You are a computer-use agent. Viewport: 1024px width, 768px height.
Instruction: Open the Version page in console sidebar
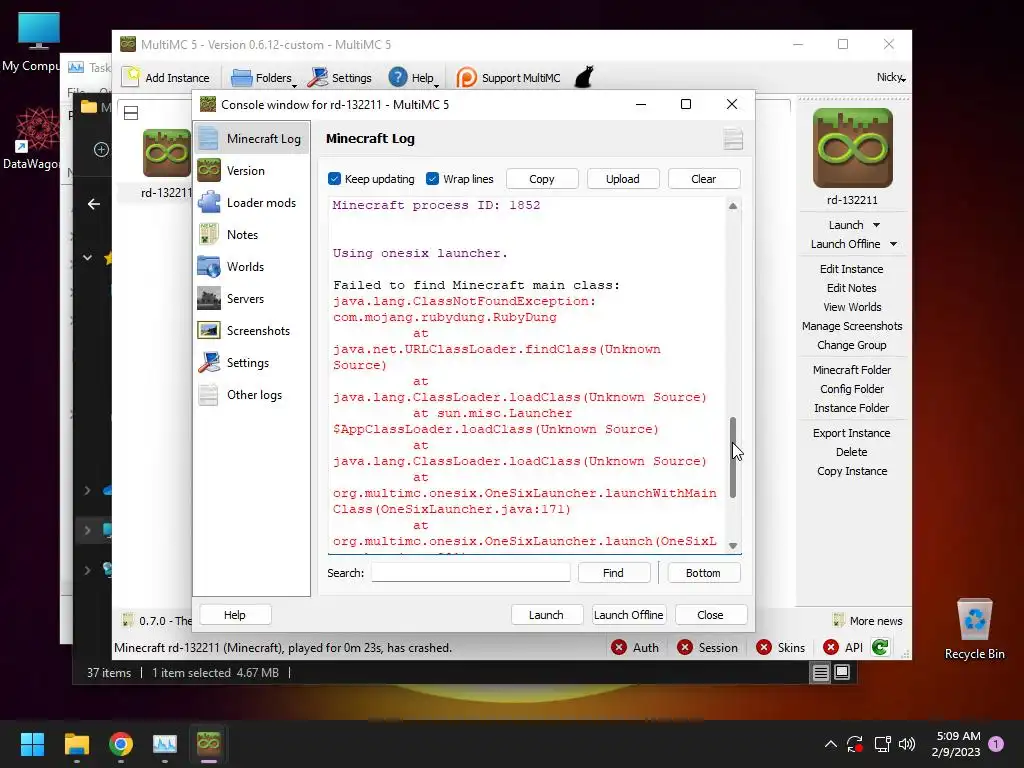tap(251, 170)
